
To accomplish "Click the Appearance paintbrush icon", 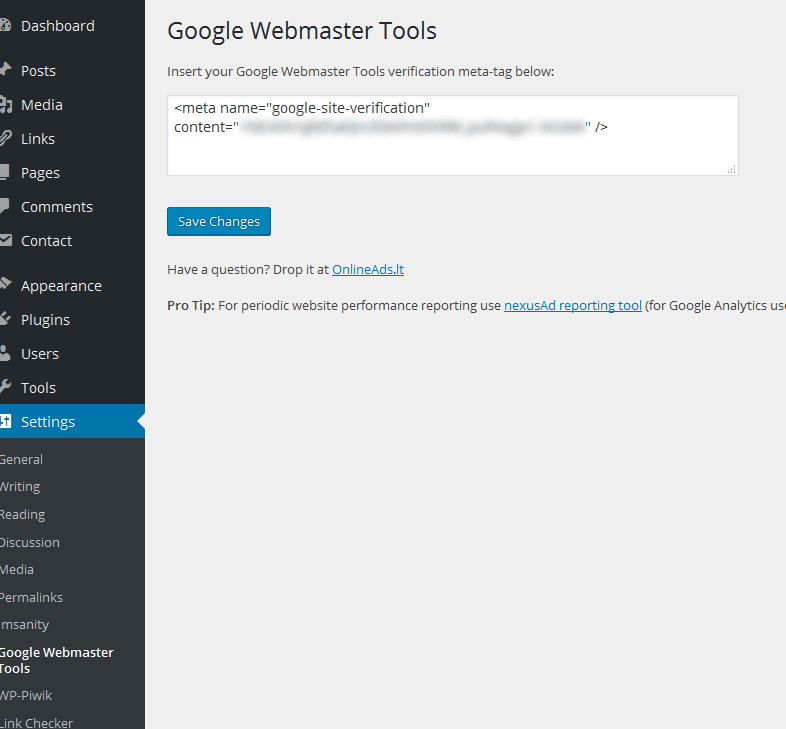I will [x=5, y=284].
